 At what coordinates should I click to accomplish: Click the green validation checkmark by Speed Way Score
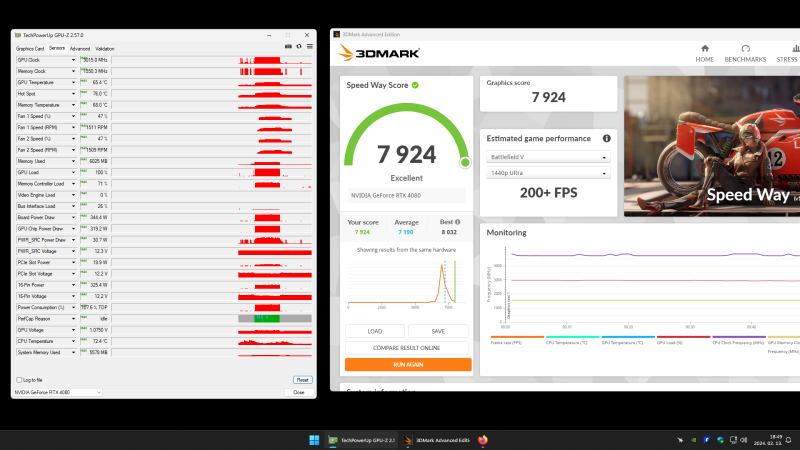coord(415,85)
